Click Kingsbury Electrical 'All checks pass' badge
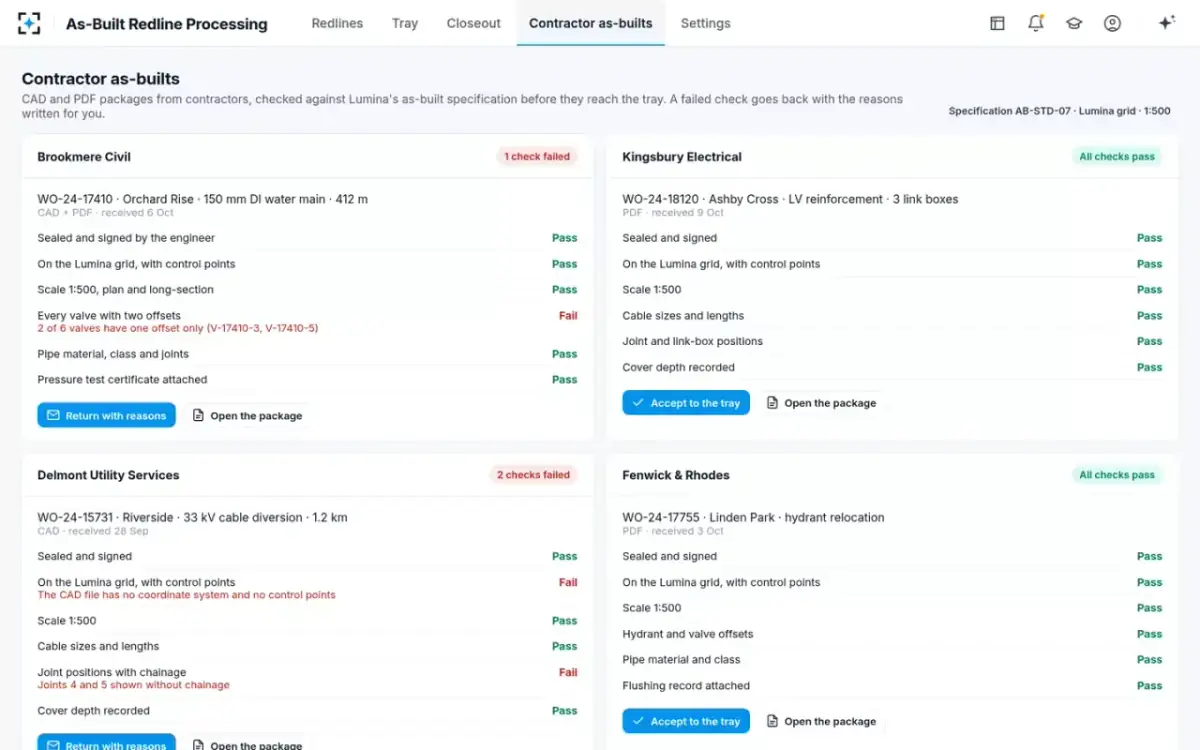This screenshot has width=1200, height=750. coord(1117,157)
